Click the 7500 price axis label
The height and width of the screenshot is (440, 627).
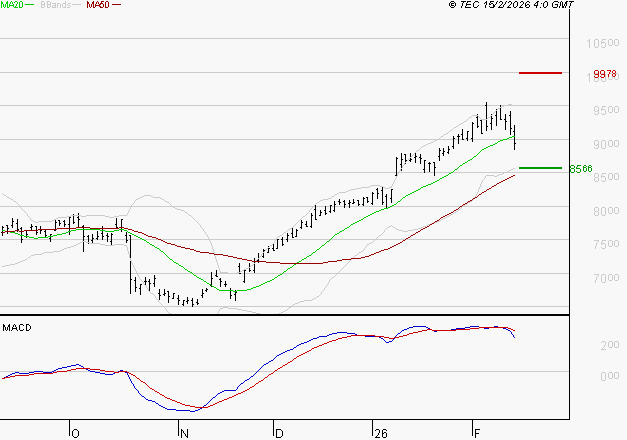[x=606, y=244]
